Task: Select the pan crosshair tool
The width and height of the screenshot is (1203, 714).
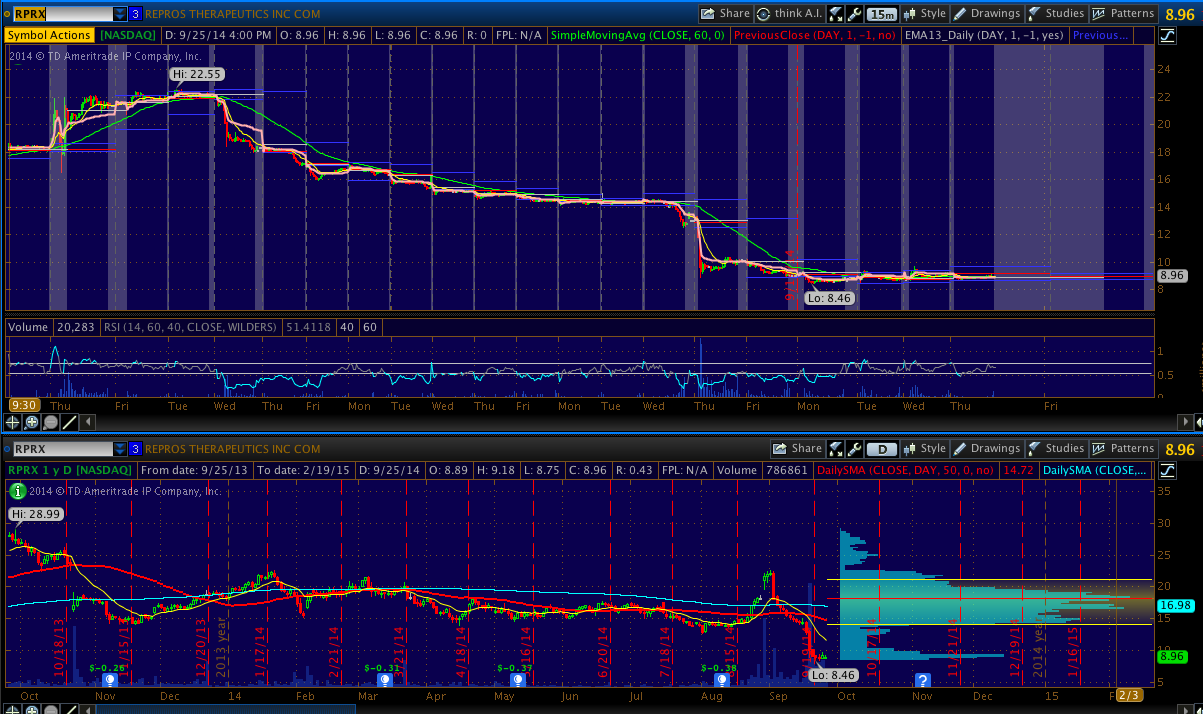Action: 14,422
